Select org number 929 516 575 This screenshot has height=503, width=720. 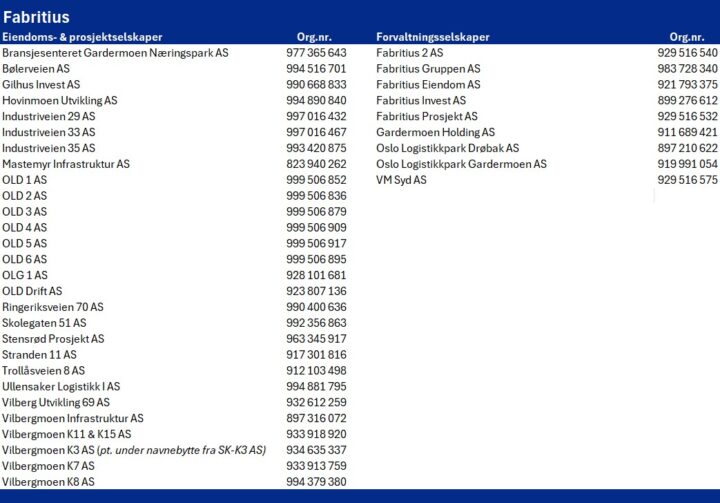(x=687, y=180)
